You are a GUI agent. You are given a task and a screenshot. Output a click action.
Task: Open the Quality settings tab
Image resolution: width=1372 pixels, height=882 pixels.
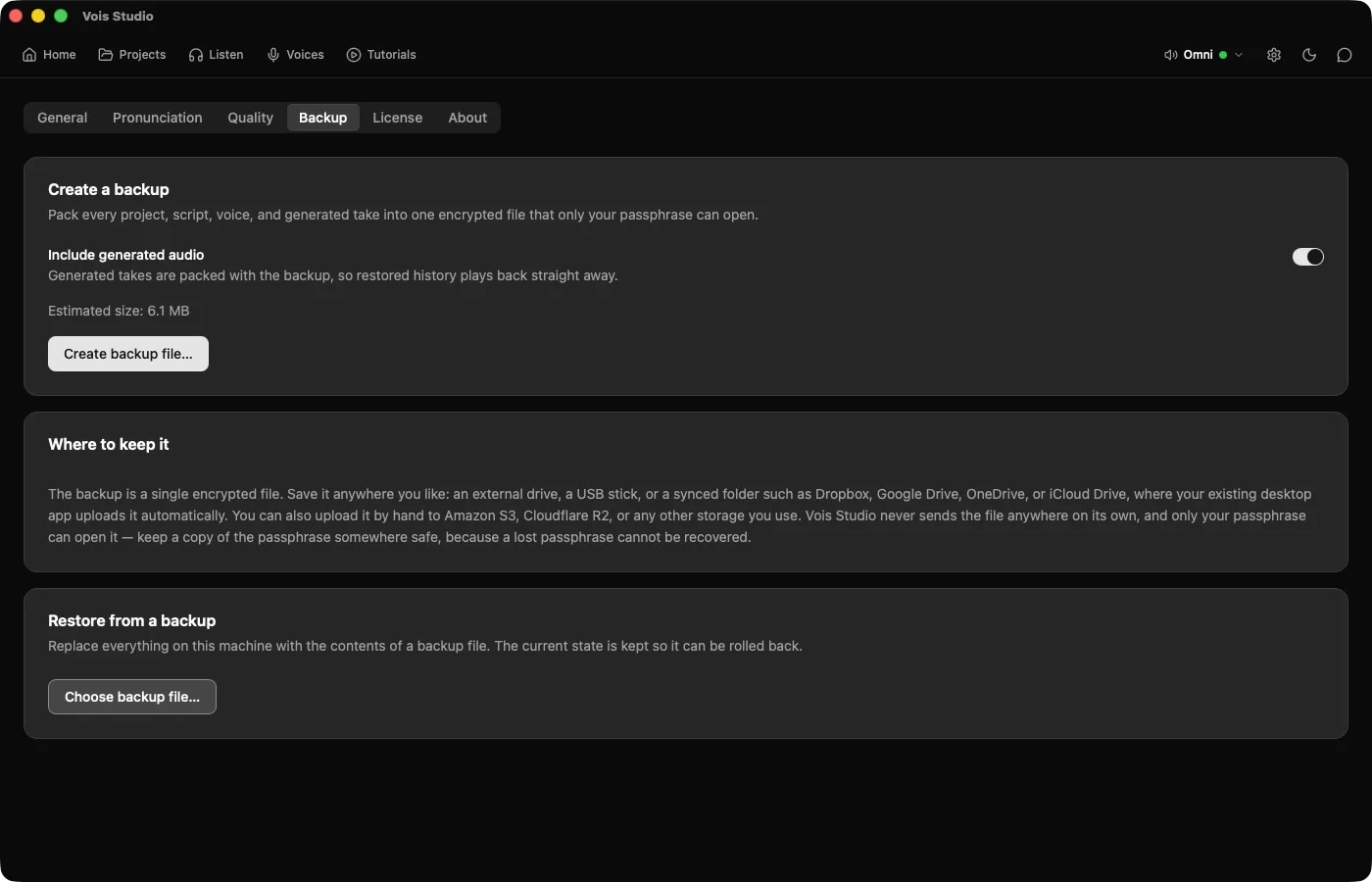pyautogui.click(x=250, y=118)
